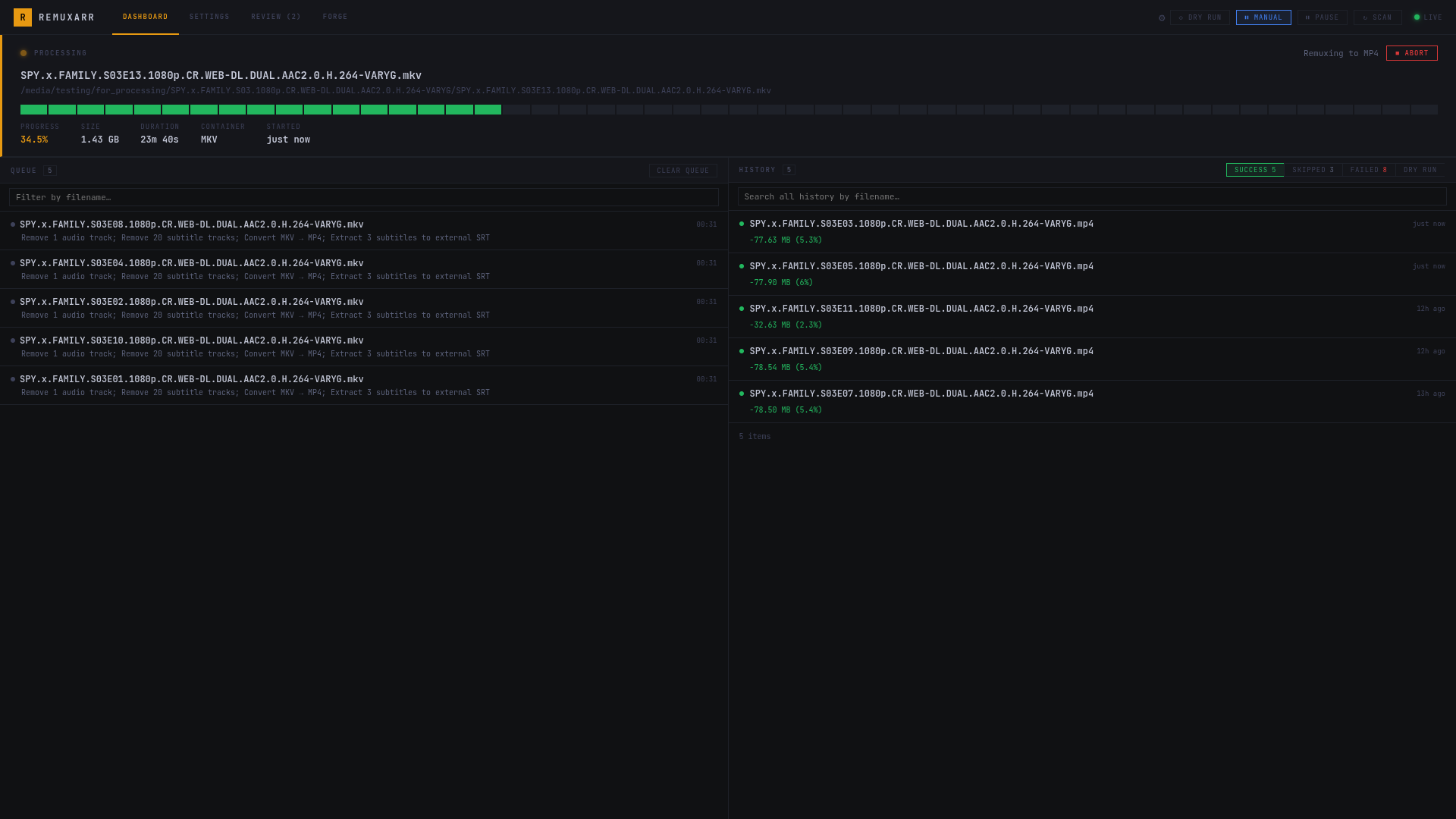Click the remux progress bar

729,110
